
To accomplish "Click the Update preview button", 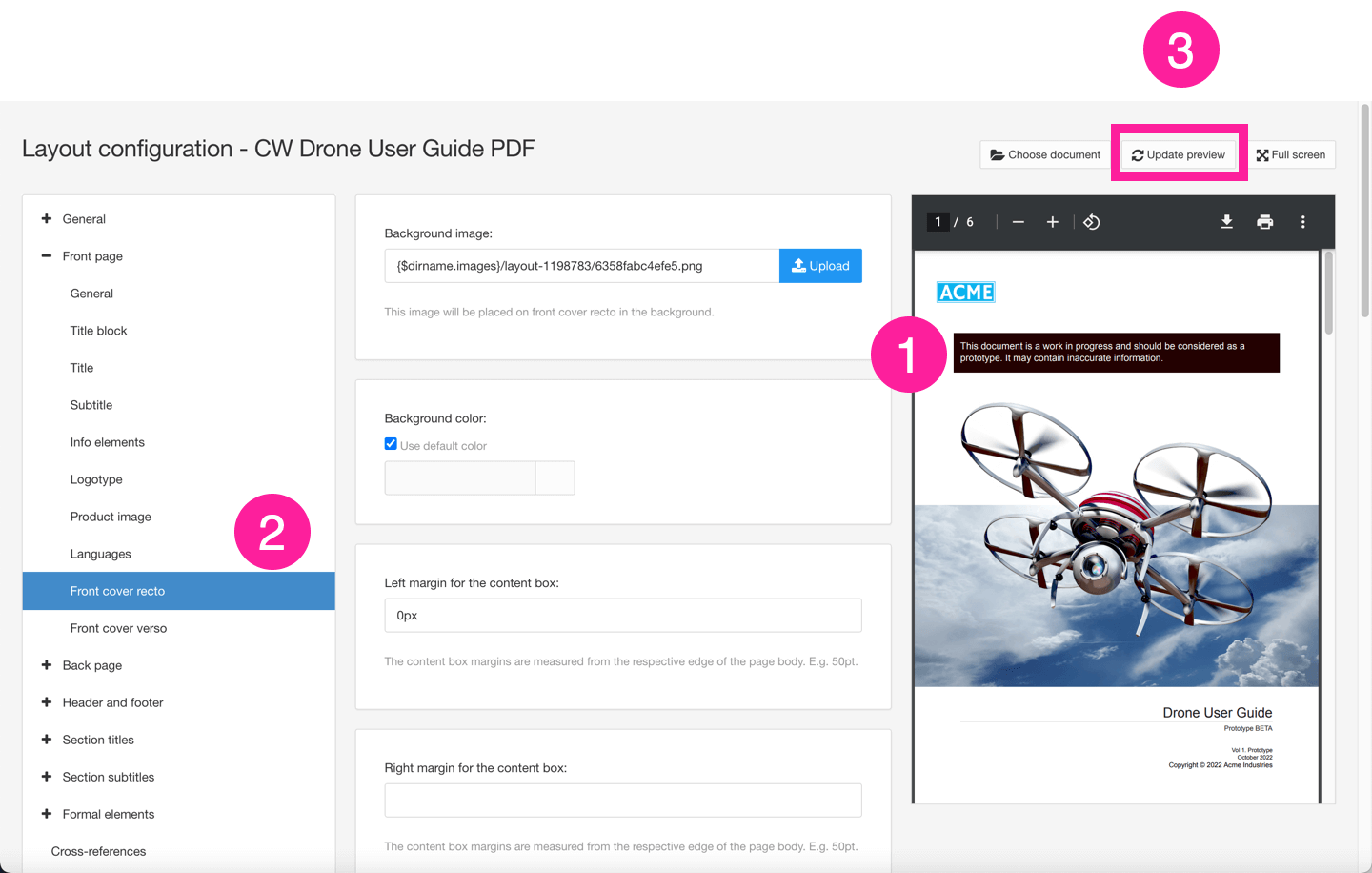I will coord(1179,153).
